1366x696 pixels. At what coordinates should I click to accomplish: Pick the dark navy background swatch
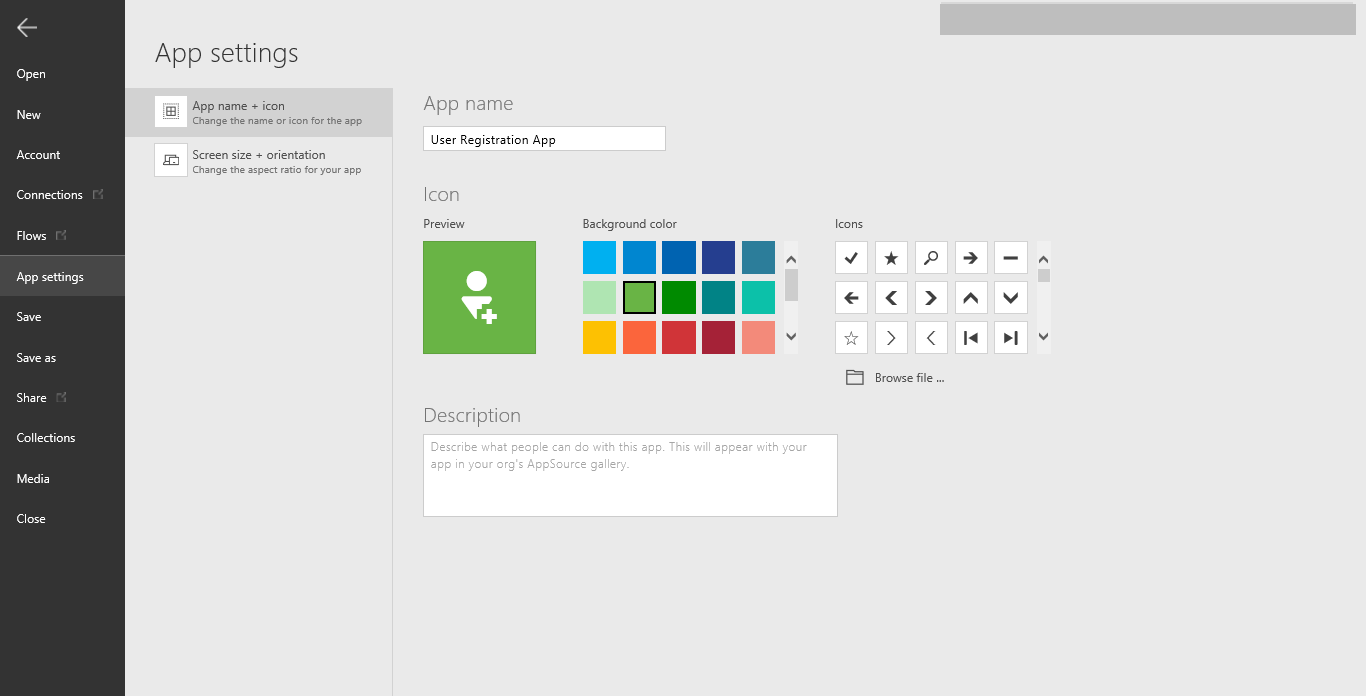tap(718, 257)
